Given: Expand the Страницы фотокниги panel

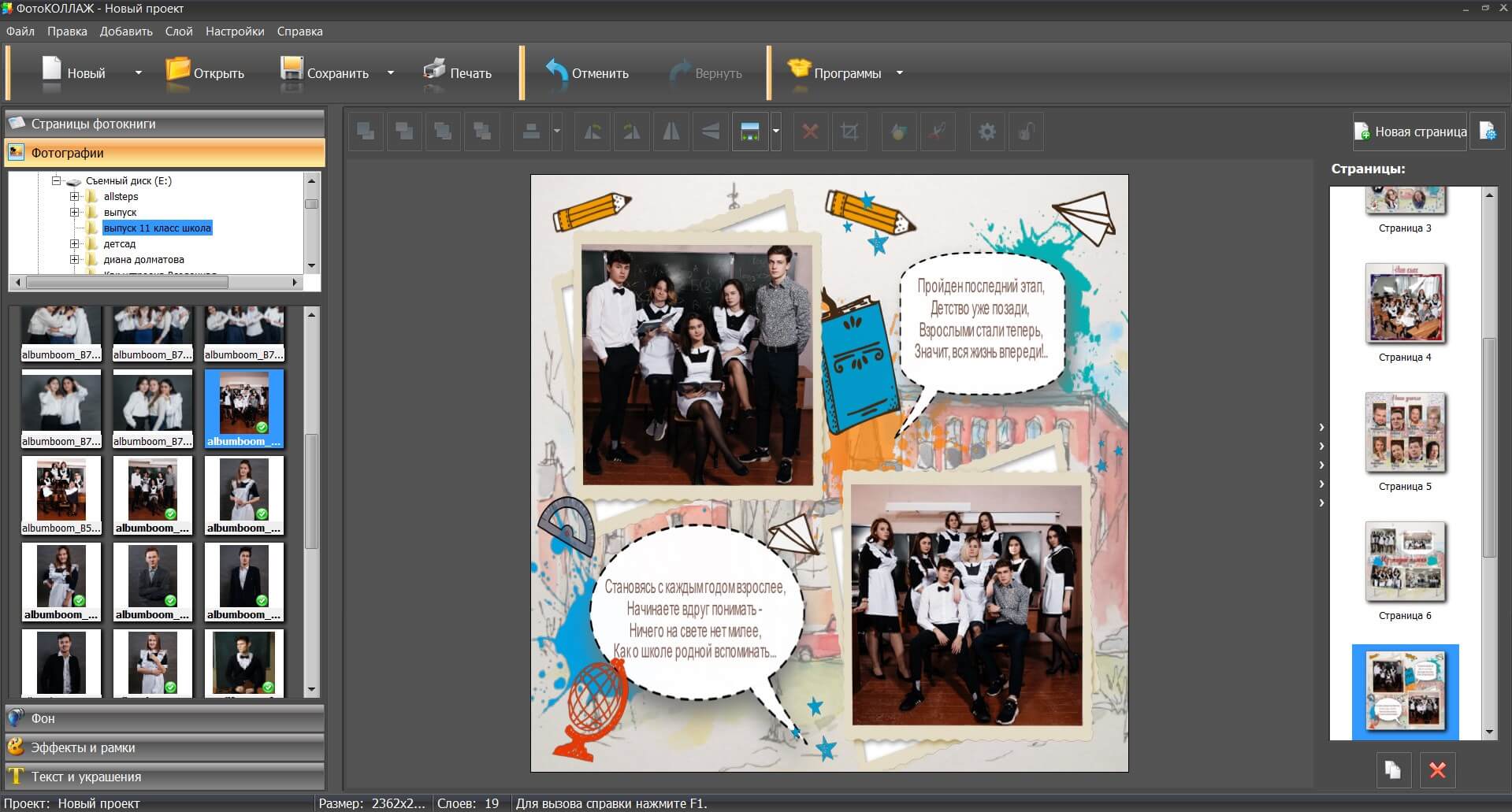Looking at the screenshot, I should tap(165, 124).
